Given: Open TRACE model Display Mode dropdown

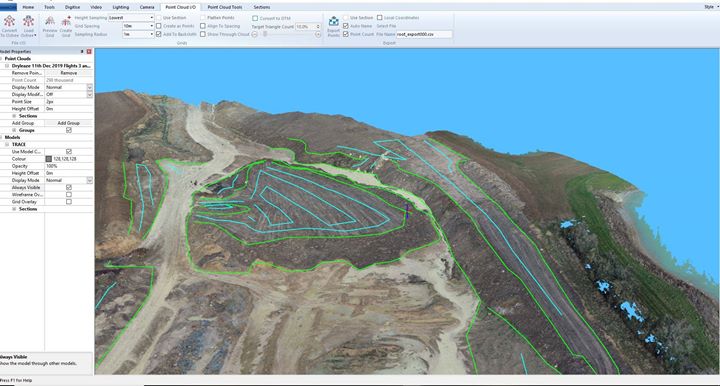Looking at the screenshot, I should pos(90,180).
